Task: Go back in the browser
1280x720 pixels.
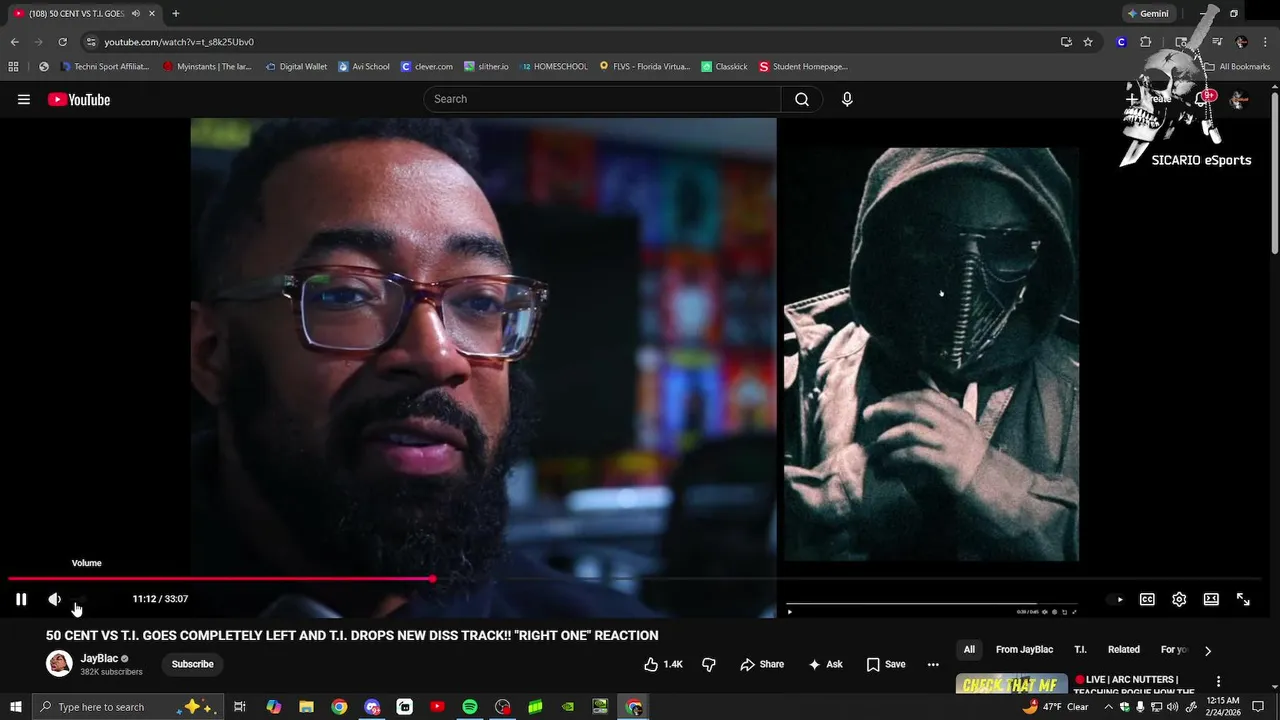Action: (x=14, y=42)
